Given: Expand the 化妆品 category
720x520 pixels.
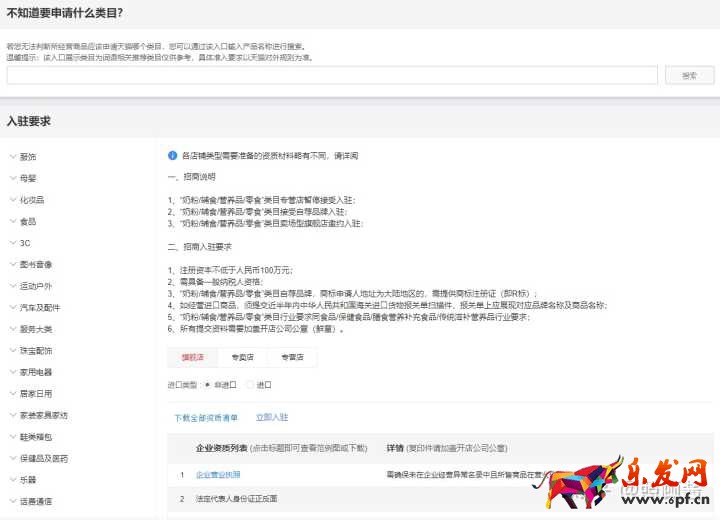Looking at the screenshot, I should [x=32, y=200].
